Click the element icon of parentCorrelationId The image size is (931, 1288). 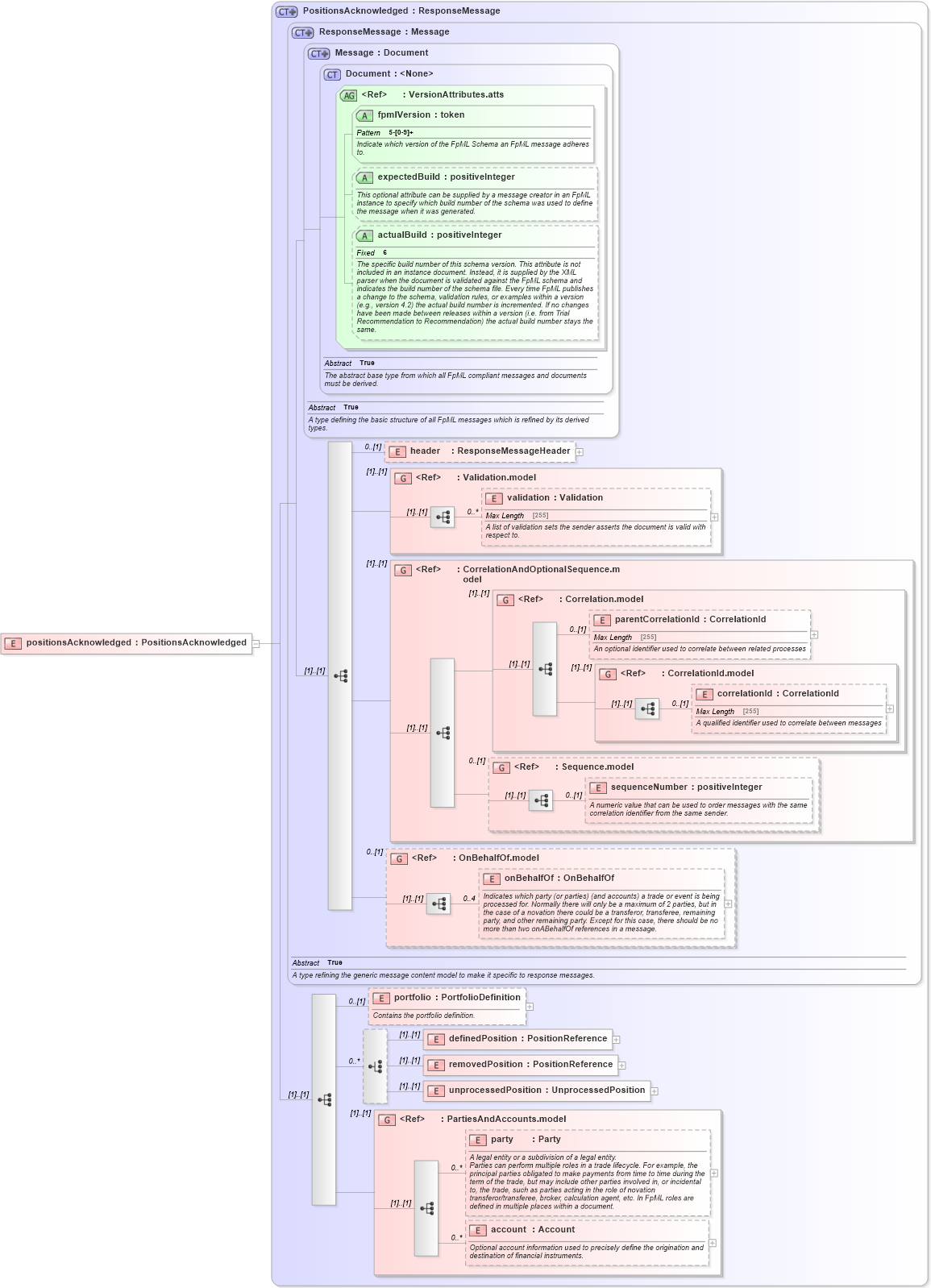602,621
